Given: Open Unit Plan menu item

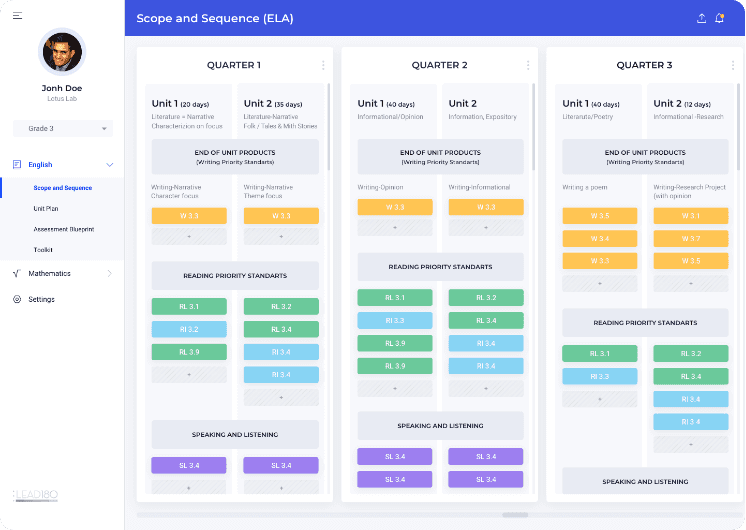Looking at the screenshot, I should coord(46,208).
